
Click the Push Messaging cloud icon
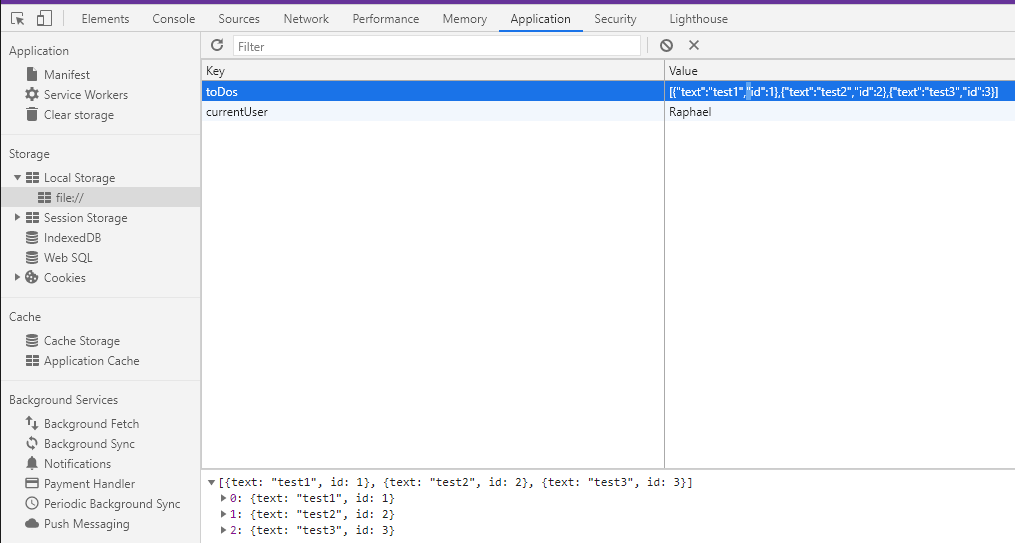tap(32, 524)
